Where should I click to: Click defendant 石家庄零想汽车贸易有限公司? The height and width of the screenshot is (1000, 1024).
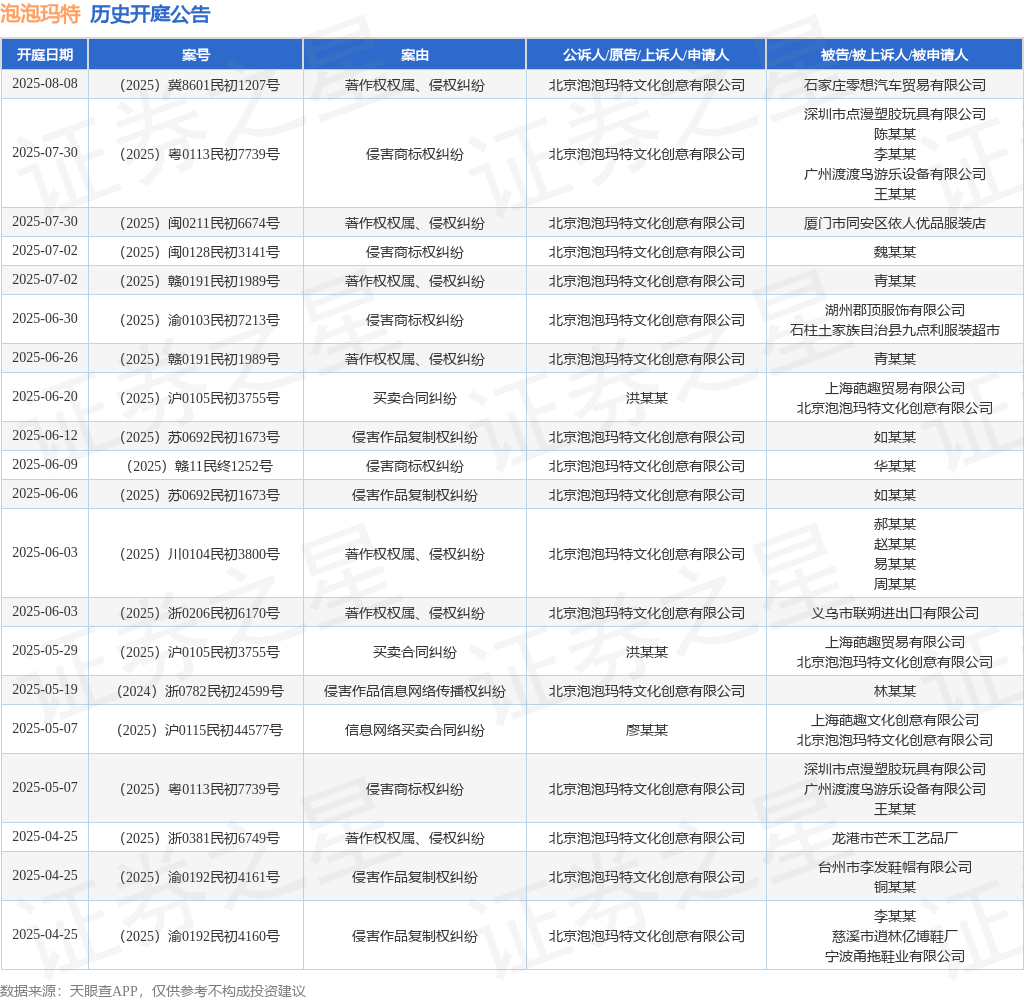pyautogui.click(x=895, y=85)
